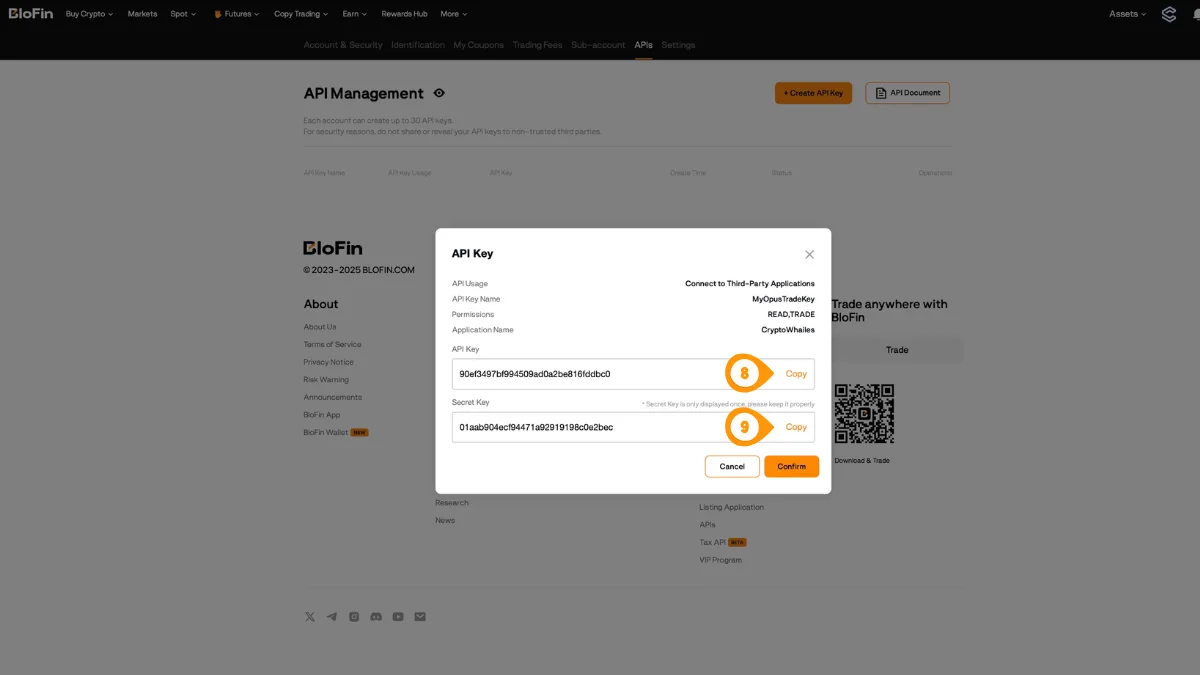Viewport: 1200px width, 675px height.
Task: Click the API Key Name column header
Action: 324,173
